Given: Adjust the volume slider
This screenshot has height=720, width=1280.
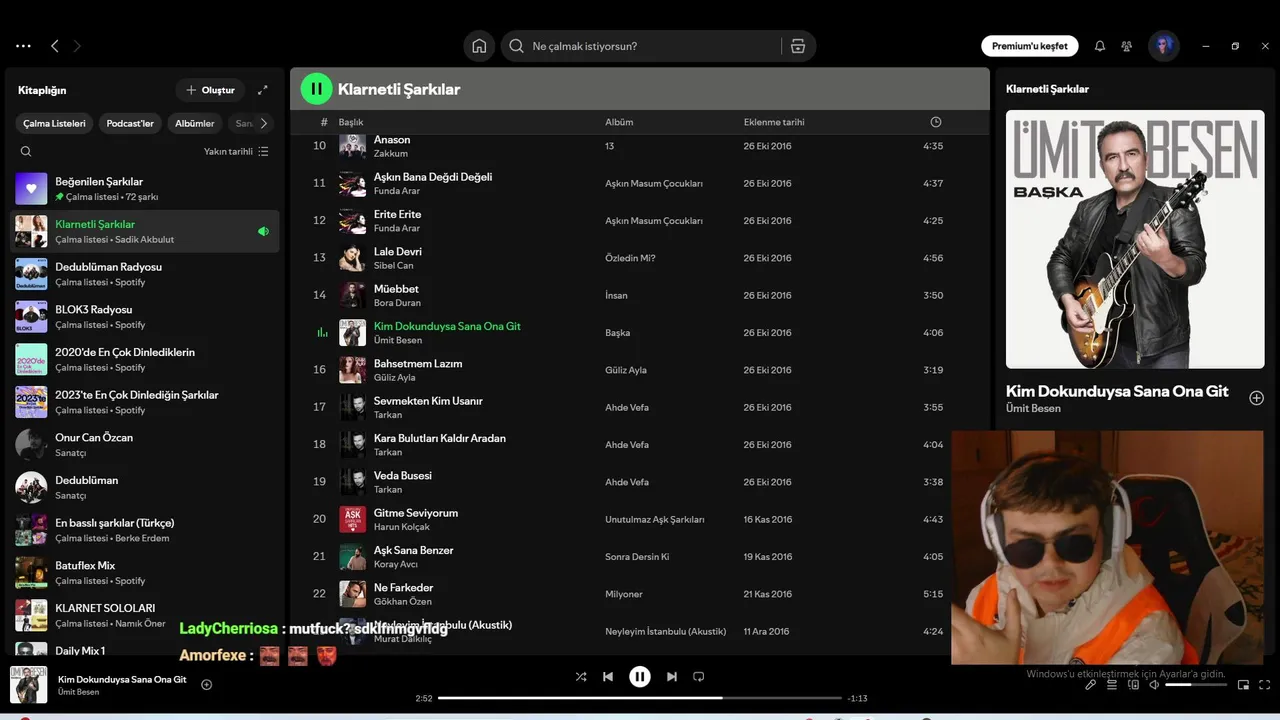Looking at the screenshot, I should 1196,685.
